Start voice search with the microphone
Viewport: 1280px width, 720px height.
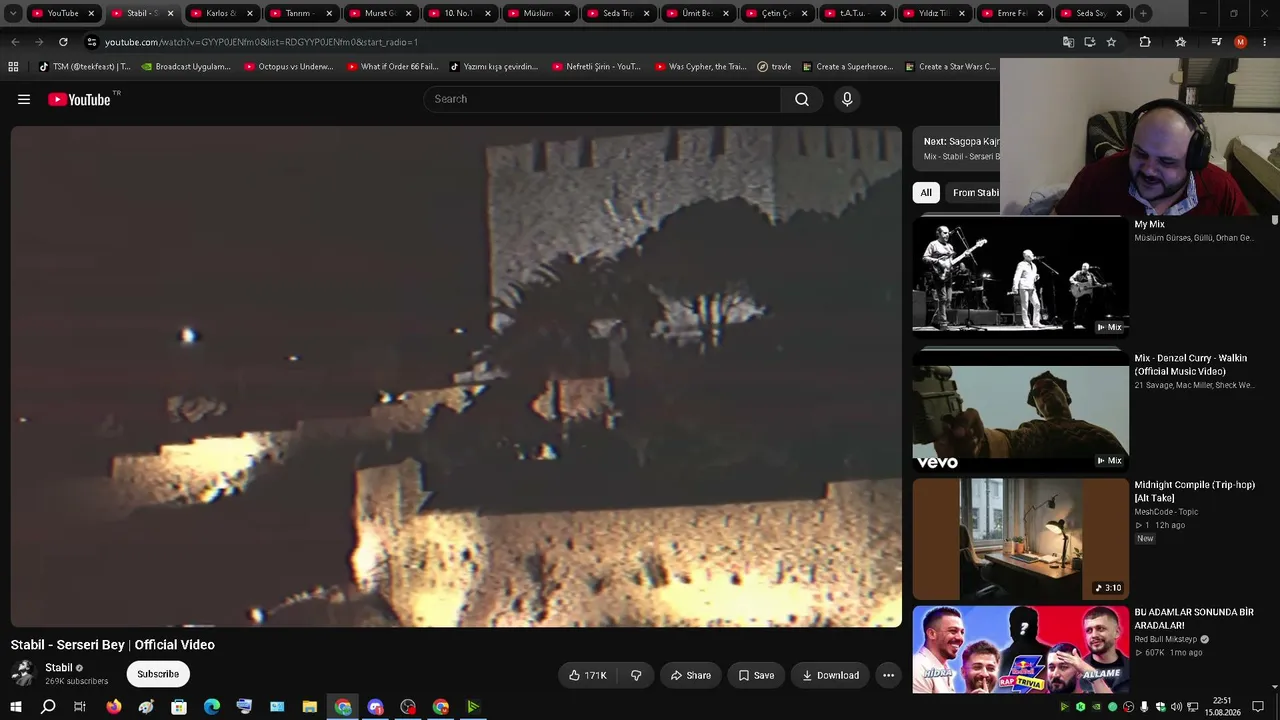point(847,99)
